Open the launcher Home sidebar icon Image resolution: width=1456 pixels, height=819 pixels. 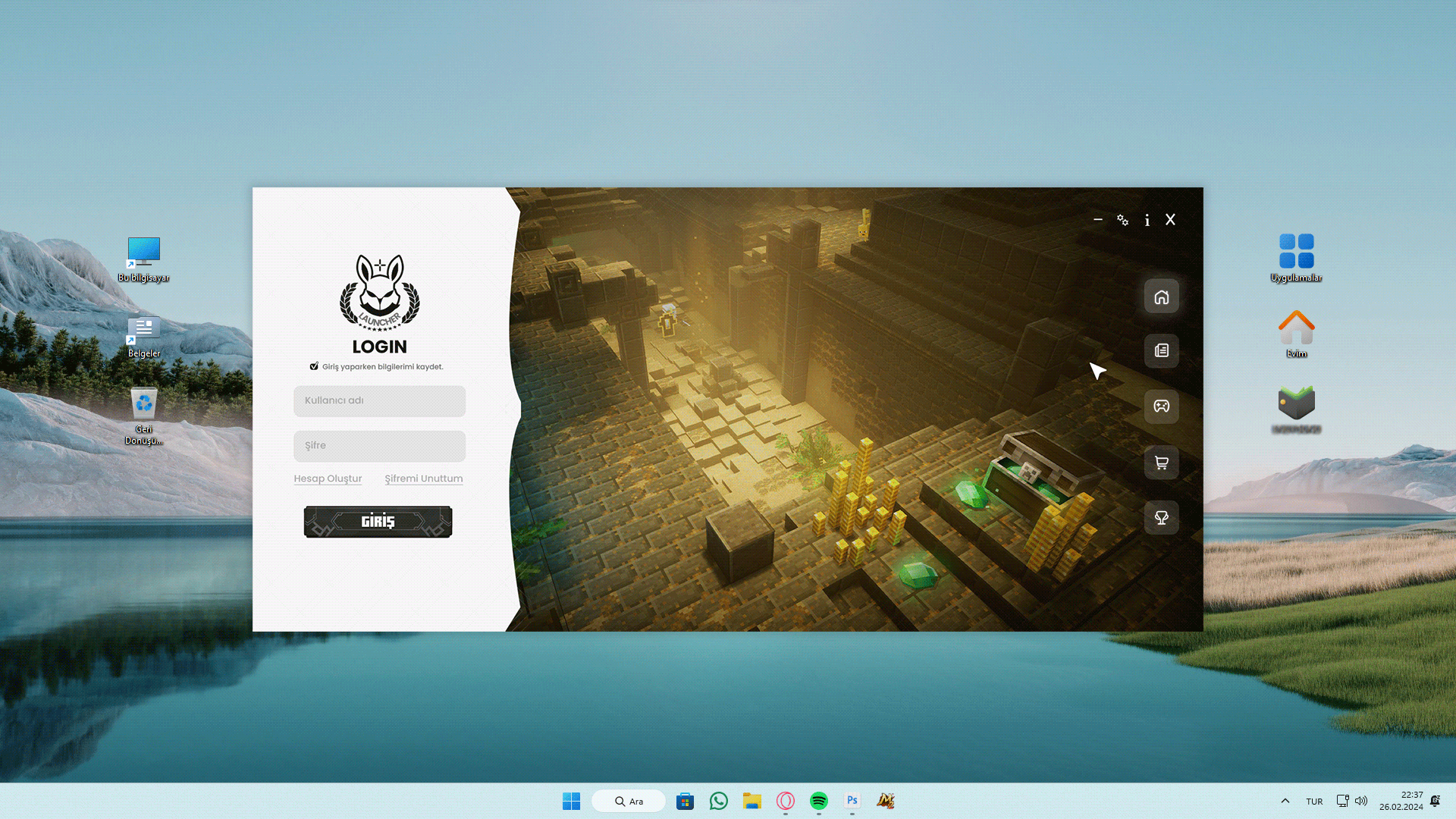(1161, 297)
